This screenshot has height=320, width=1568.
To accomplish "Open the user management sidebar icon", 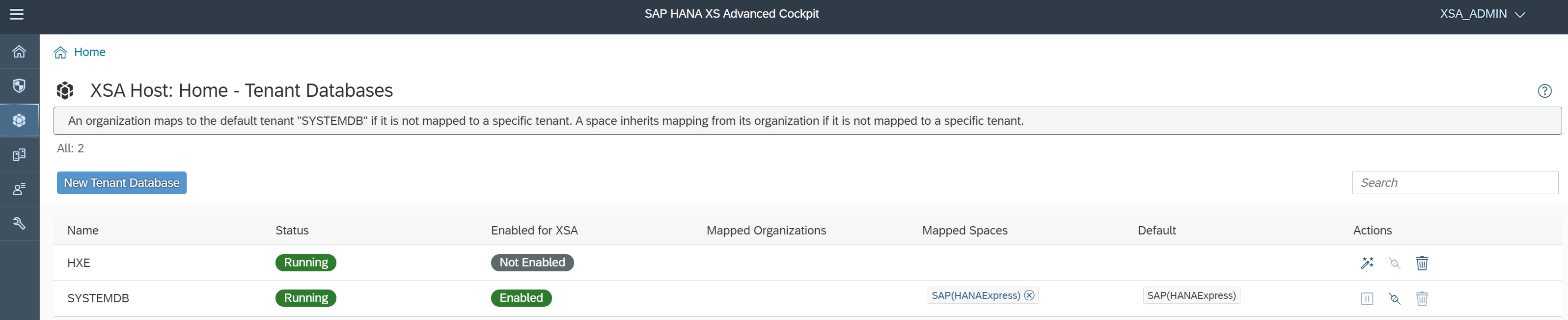I will tap(20, 189).
